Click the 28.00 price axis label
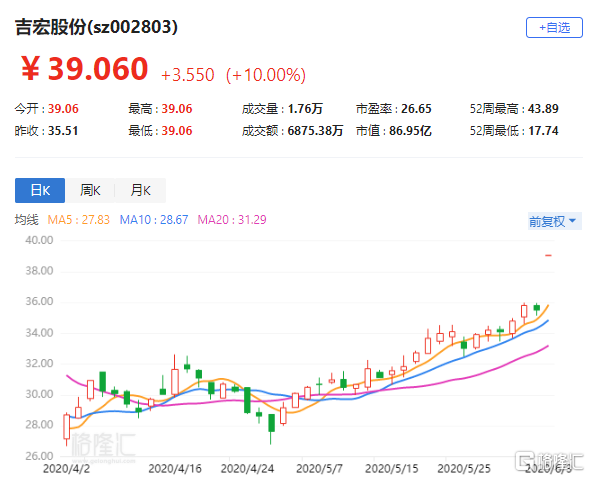 pyautogui.click(x=39, y=425)
